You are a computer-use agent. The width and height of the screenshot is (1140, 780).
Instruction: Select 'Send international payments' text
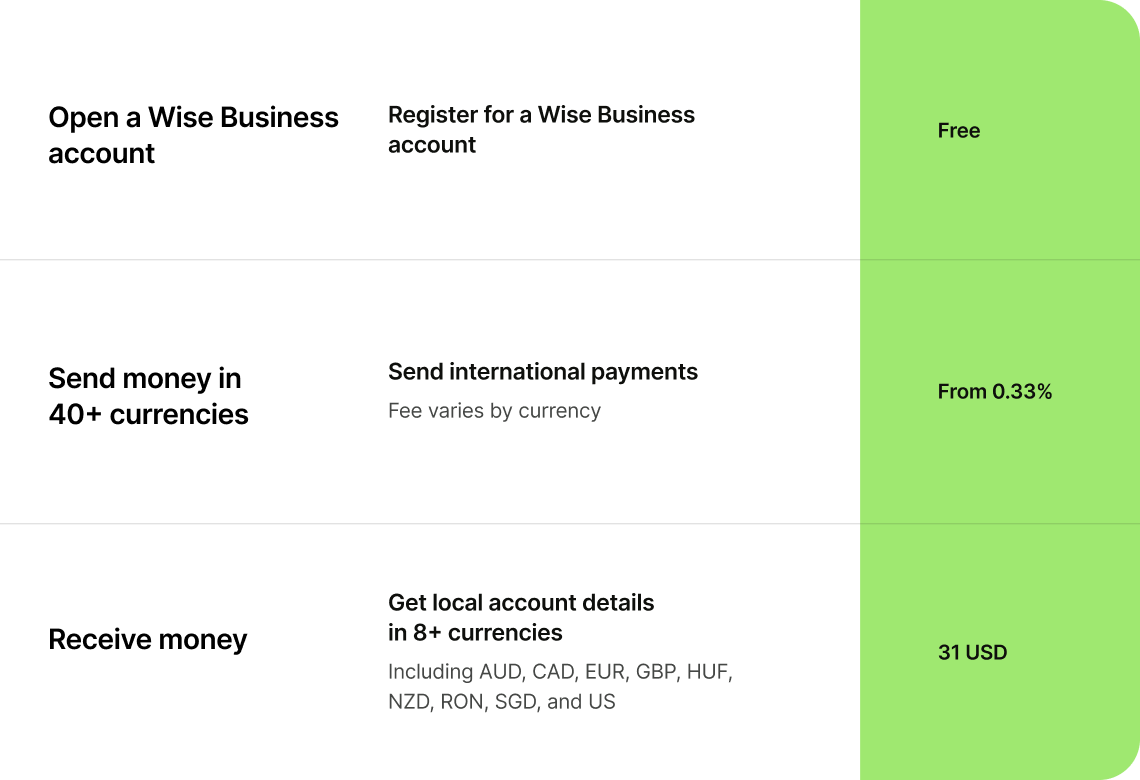point(542,372)
